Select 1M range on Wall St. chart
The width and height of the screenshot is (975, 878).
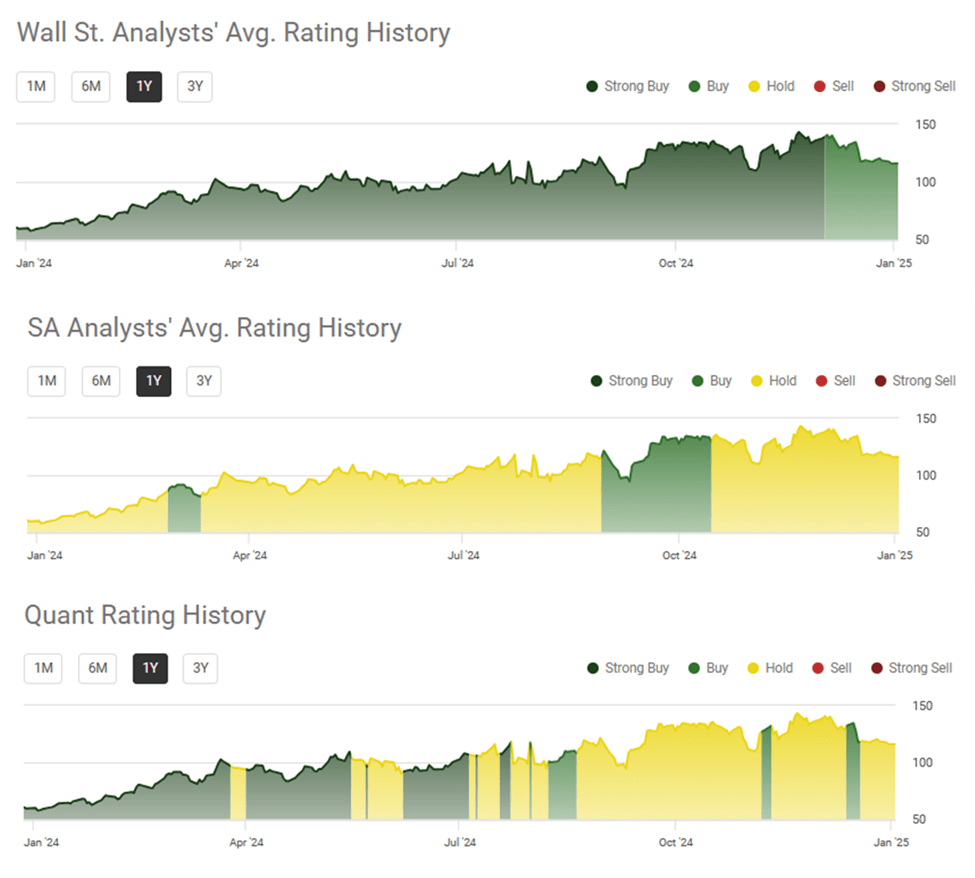click(36, 87)
